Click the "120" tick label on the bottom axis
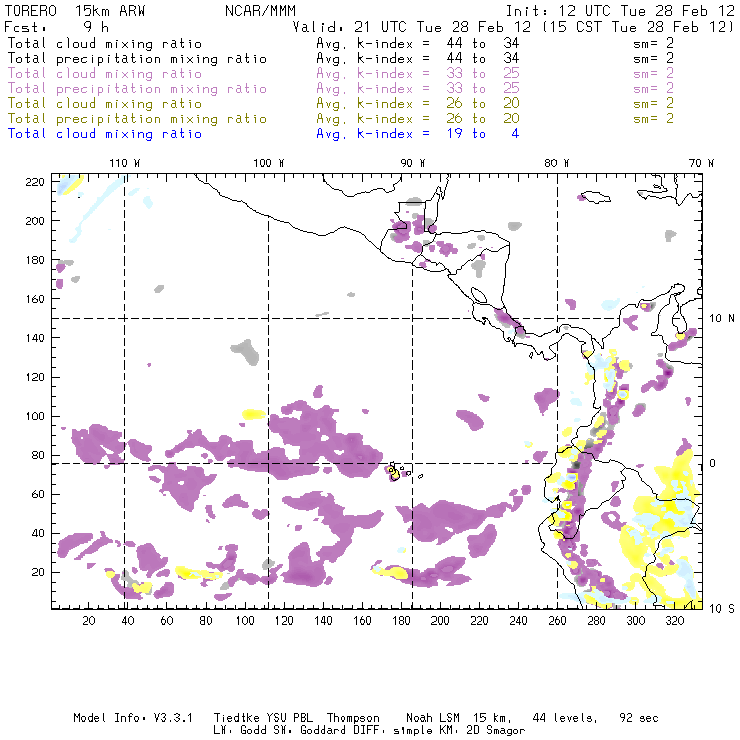Screen dimensions: 740x740 click(284, 621)
